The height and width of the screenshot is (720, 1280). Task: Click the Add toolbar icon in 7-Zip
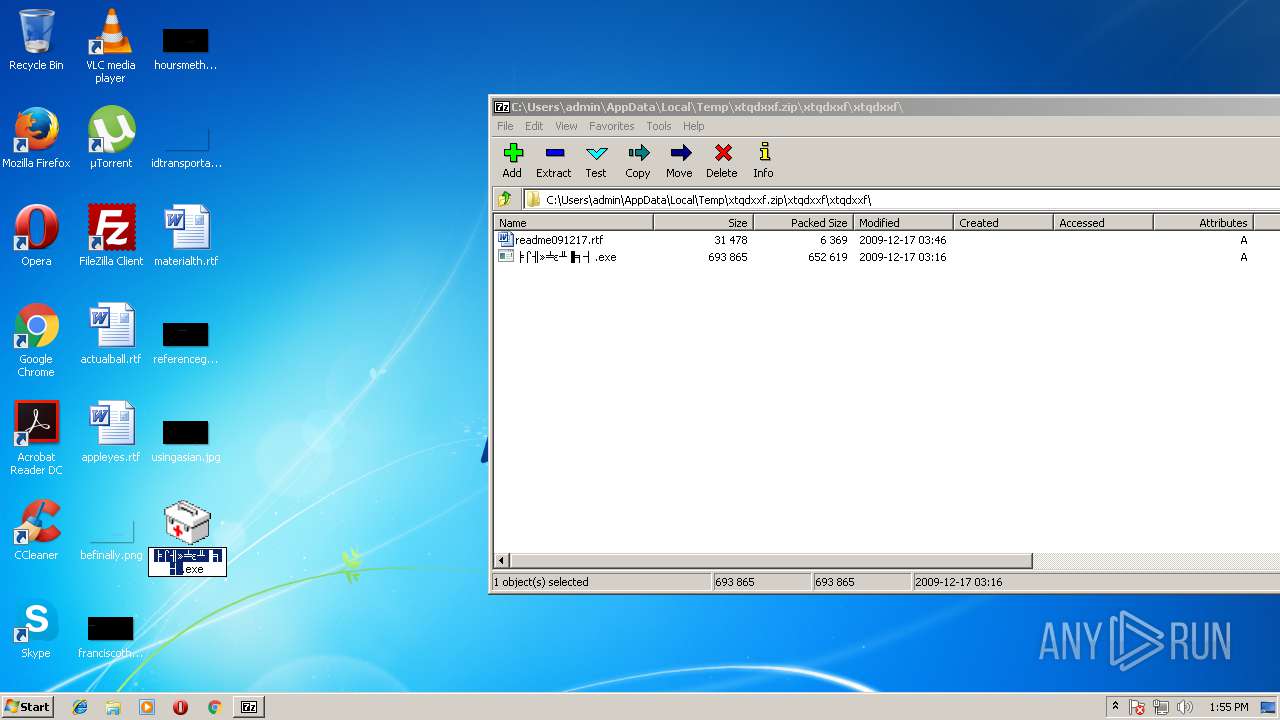[x=512, y=160]
